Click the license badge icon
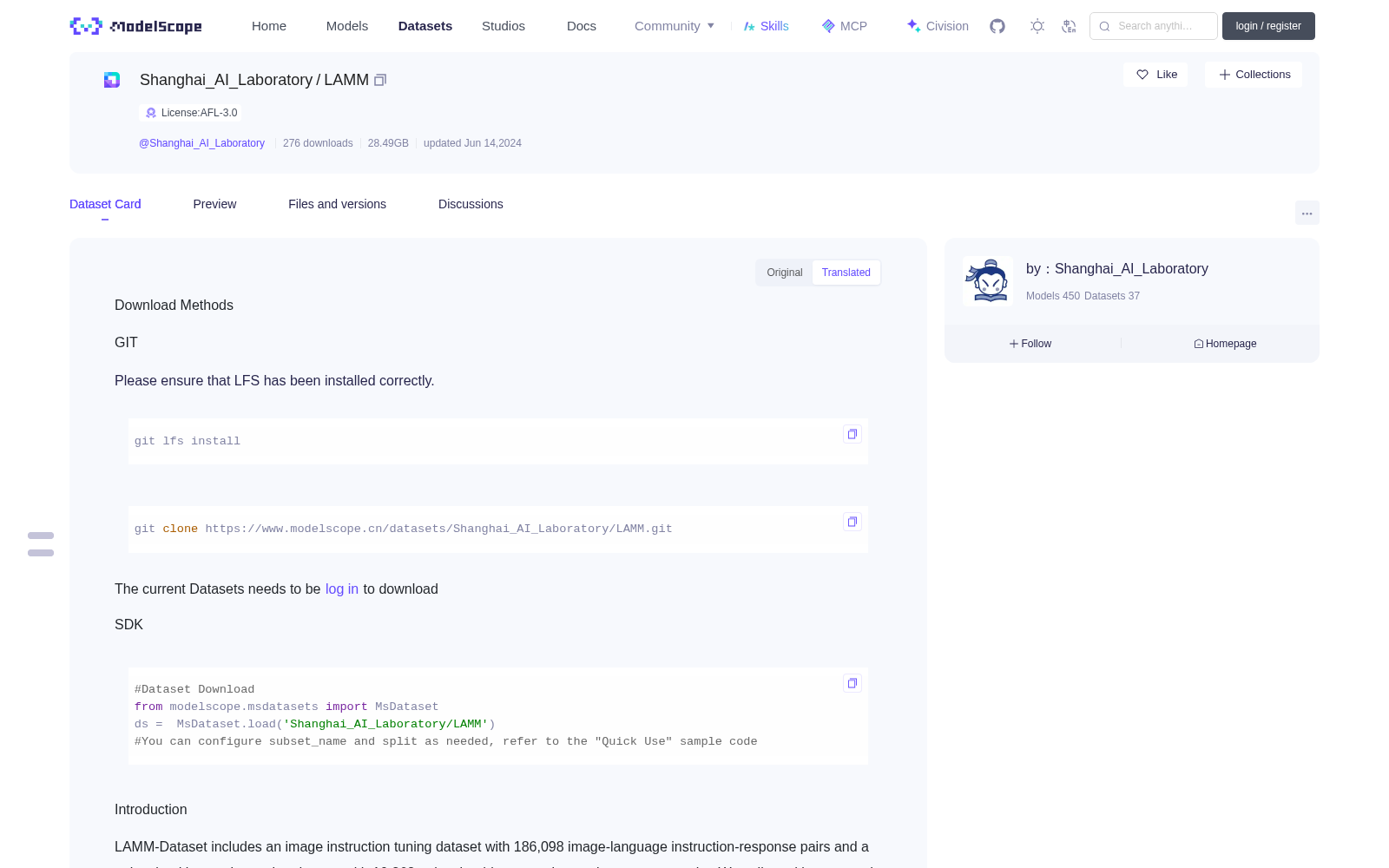 (151, 113)
